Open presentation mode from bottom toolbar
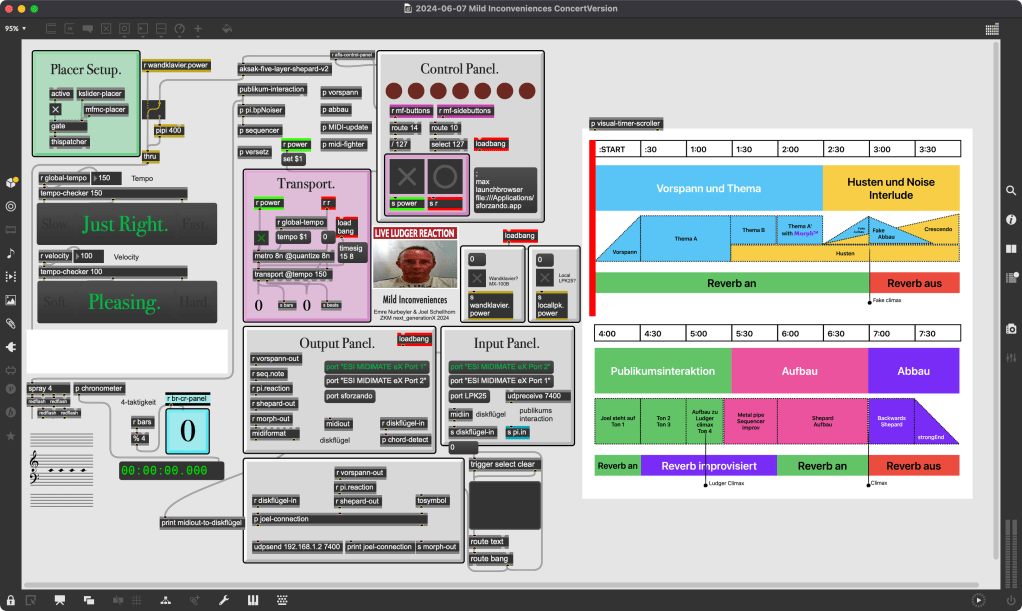Image resolution: width=1022 pixels, height=611 pixels. coord(60,600)
